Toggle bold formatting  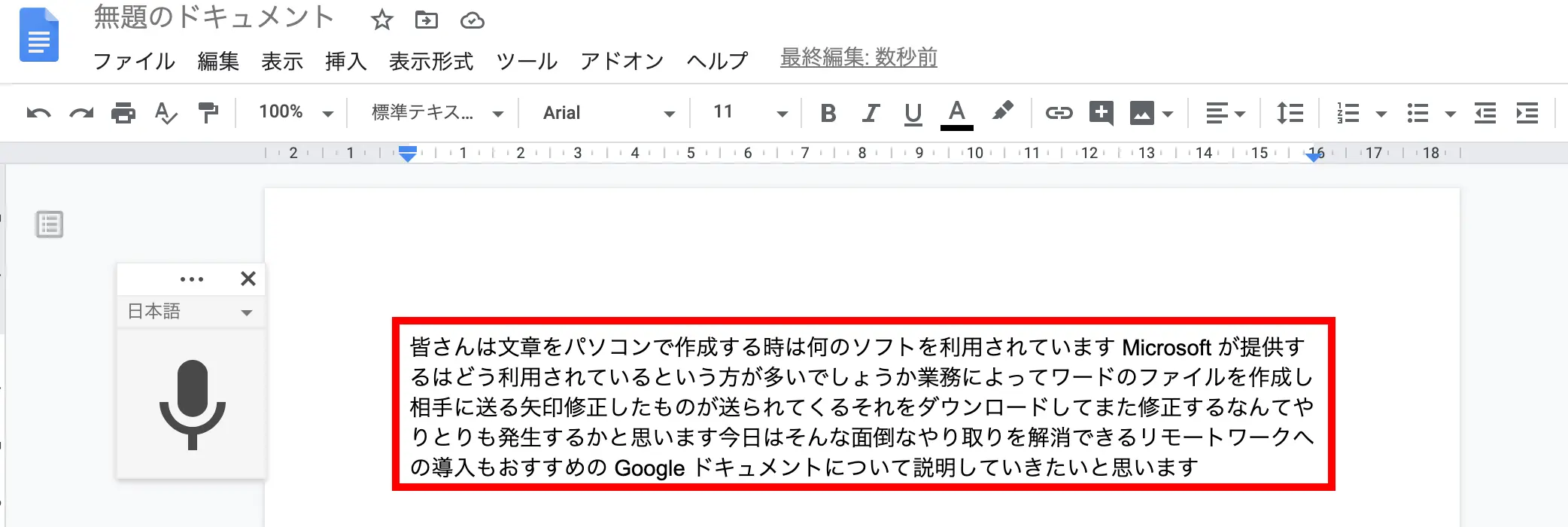tap(828, 113)
